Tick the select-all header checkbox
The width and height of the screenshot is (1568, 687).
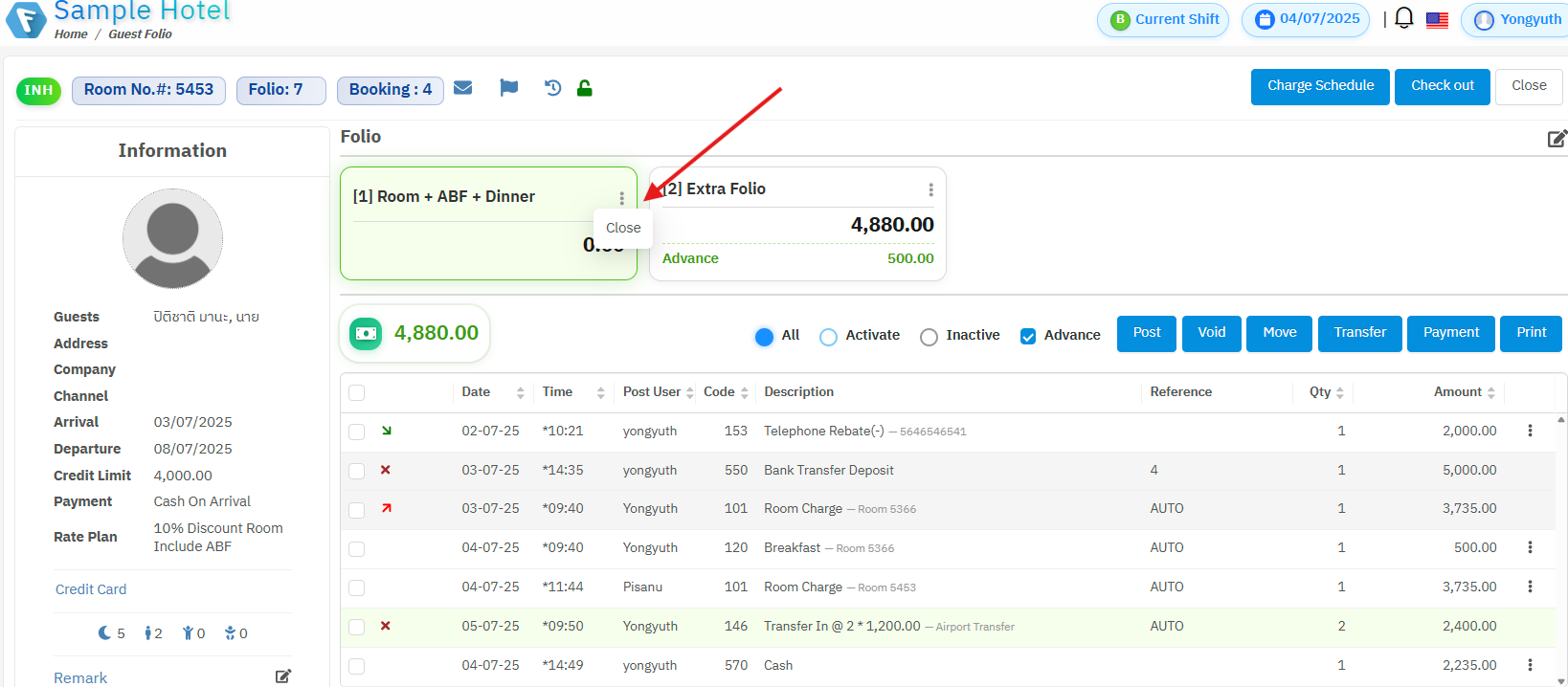(357, 392)
